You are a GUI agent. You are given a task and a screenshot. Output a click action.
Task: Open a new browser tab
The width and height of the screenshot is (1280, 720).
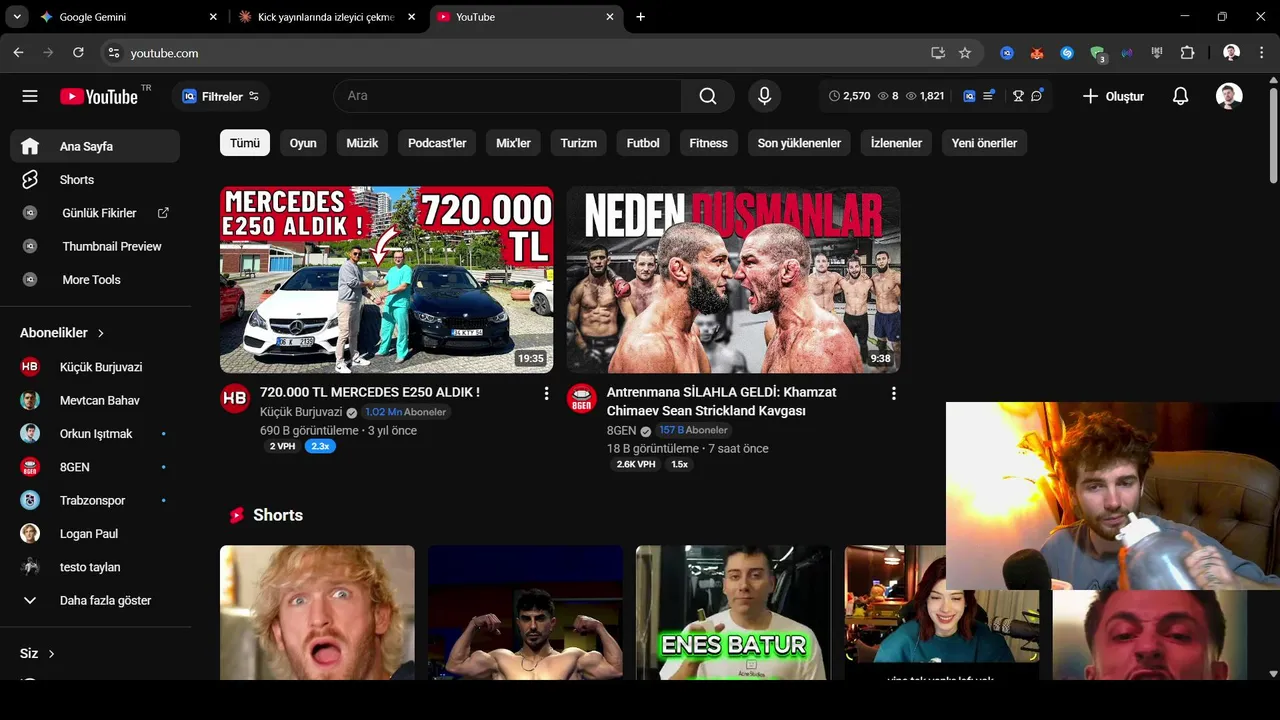point(640,17)
